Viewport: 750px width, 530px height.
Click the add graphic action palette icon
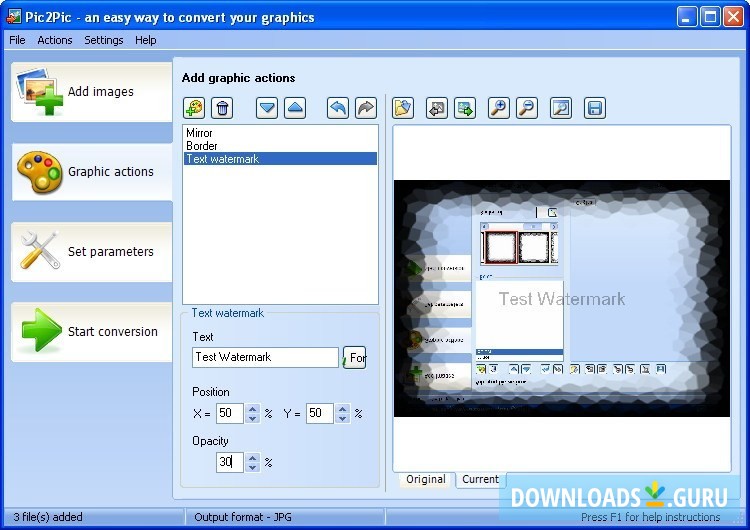[194, 108]
